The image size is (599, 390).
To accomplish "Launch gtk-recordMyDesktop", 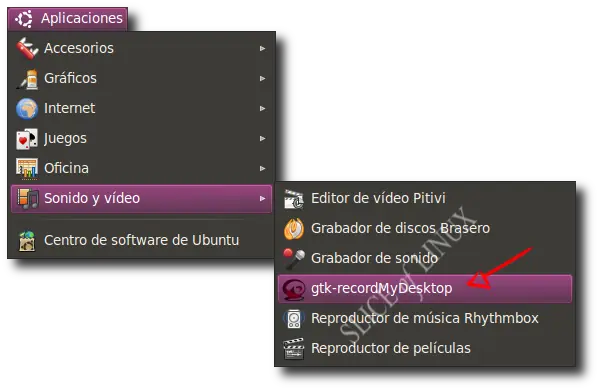I will 425,289.
